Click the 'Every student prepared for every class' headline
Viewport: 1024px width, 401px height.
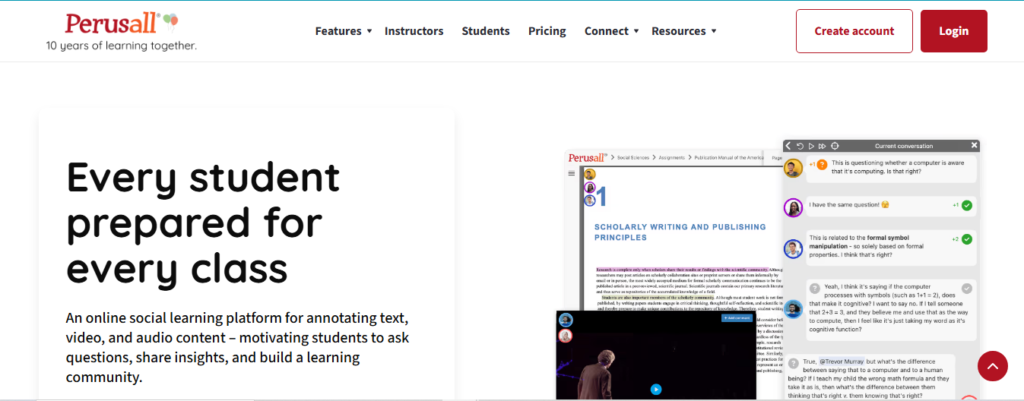click(x=204, y=222)
